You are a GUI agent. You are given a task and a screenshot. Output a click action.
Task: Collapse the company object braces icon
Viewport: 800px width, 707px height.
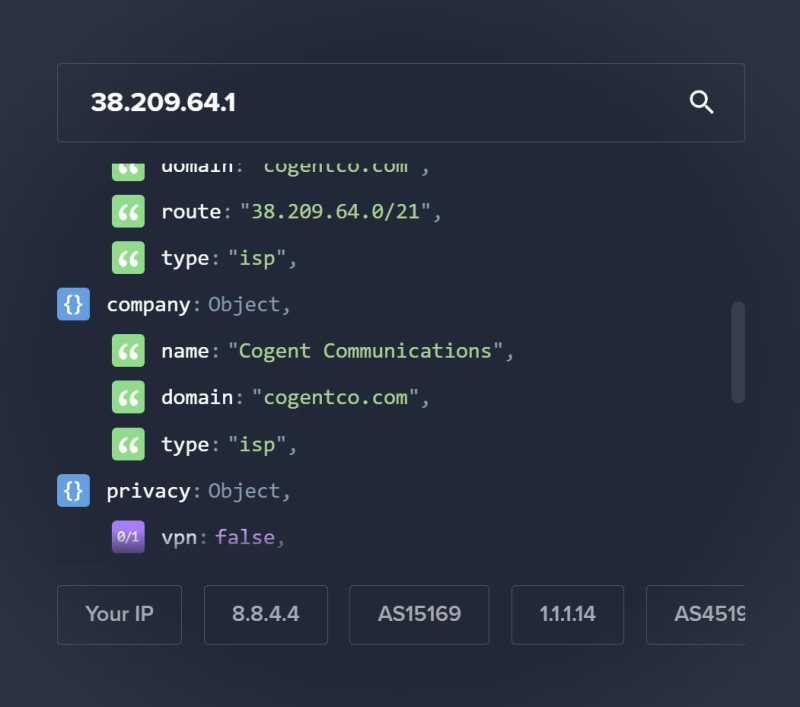(x=73, y=305)
